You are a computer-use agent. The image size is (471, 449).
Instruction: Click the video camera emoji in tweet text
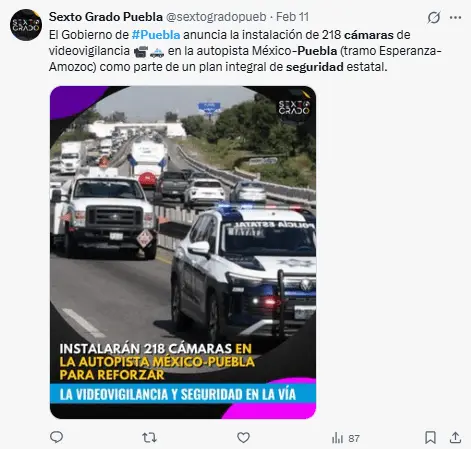(x=141, y=52)
